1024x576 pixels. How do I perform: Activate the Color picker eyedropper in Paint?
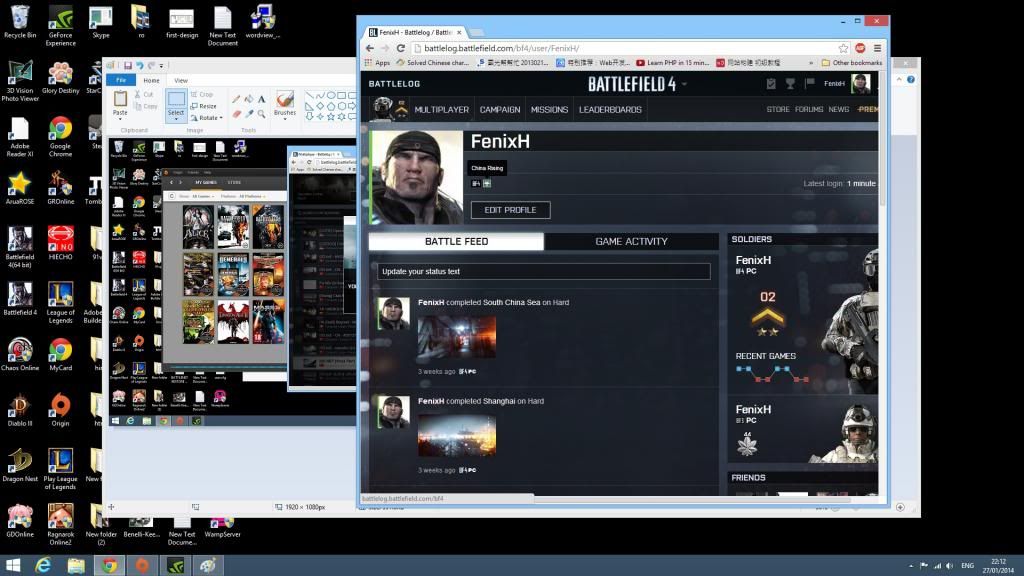point(249,114)
